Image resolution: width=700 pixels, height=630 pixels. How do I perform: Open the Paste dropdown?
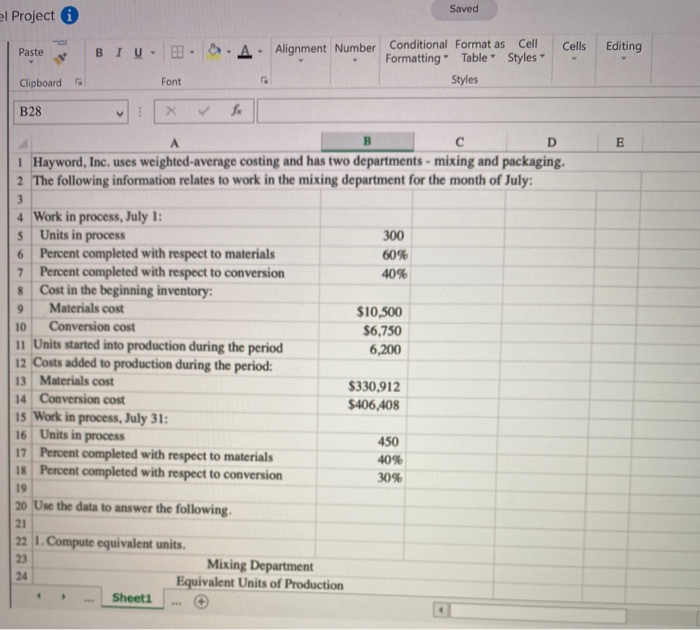click(x=31, y=55)
